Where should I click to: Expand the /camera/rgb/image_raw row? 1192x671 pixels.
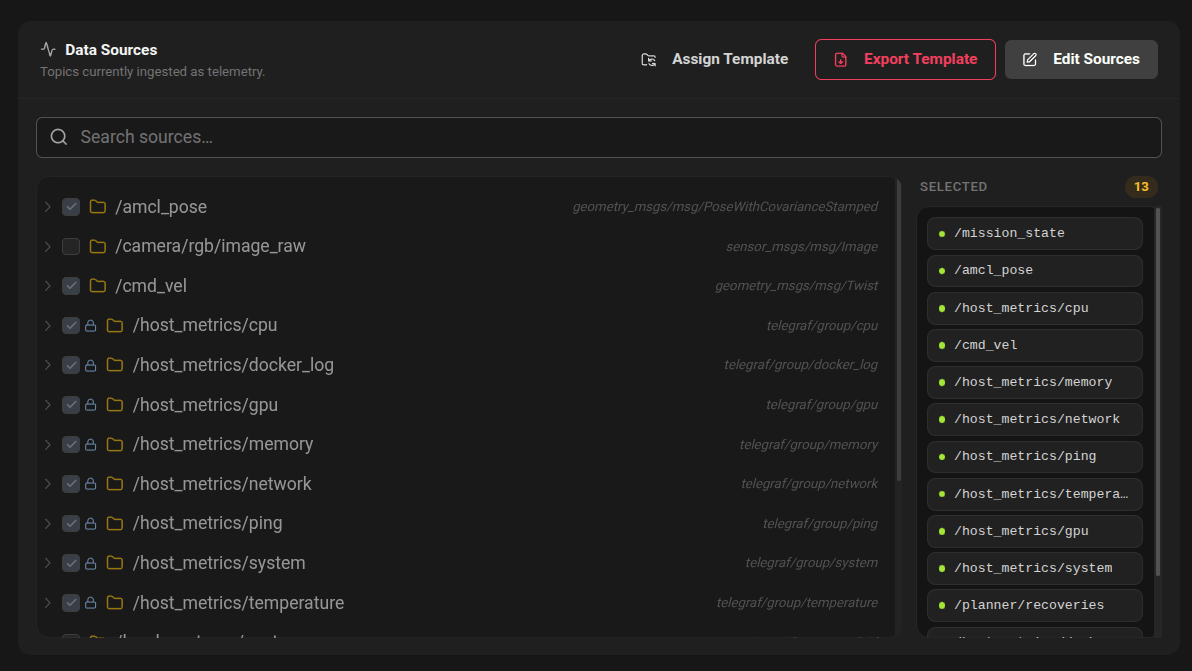click(48, 246)
